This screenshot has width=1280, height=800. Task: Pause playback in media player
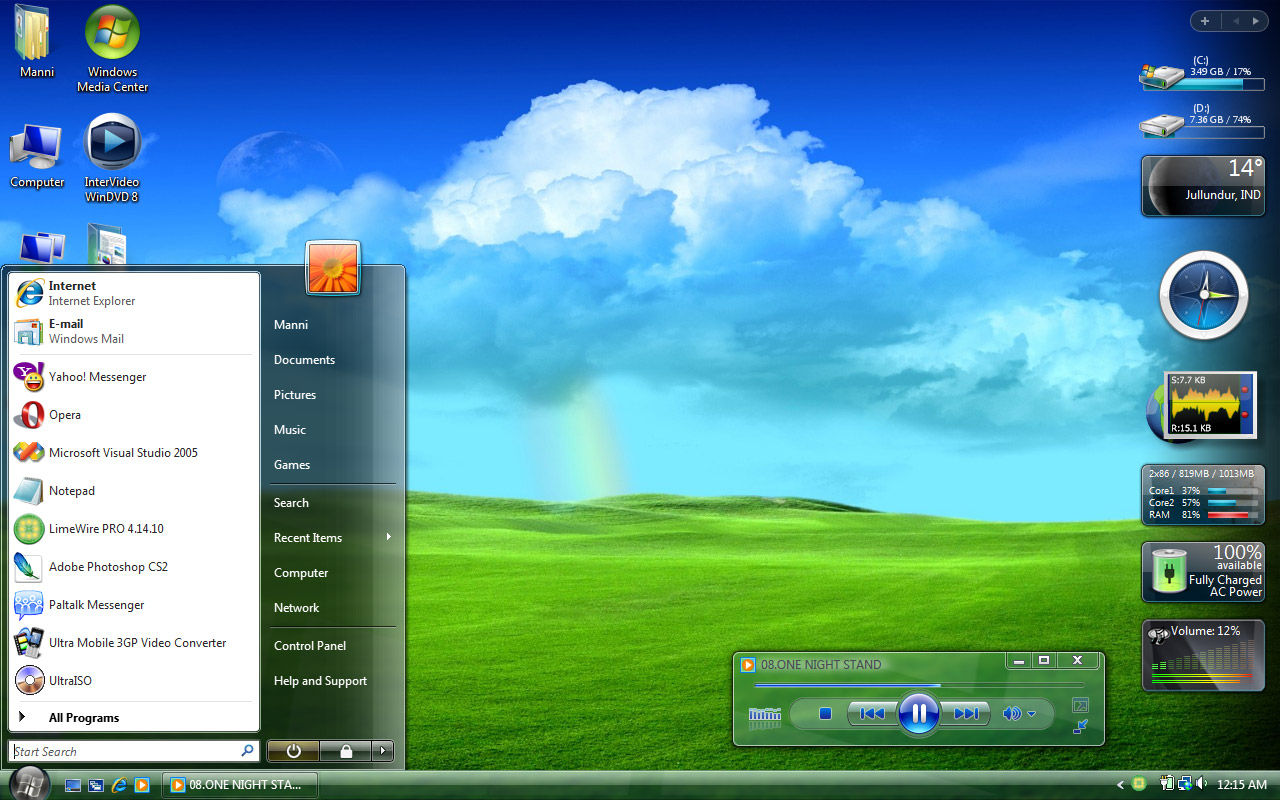coord(918,713)
